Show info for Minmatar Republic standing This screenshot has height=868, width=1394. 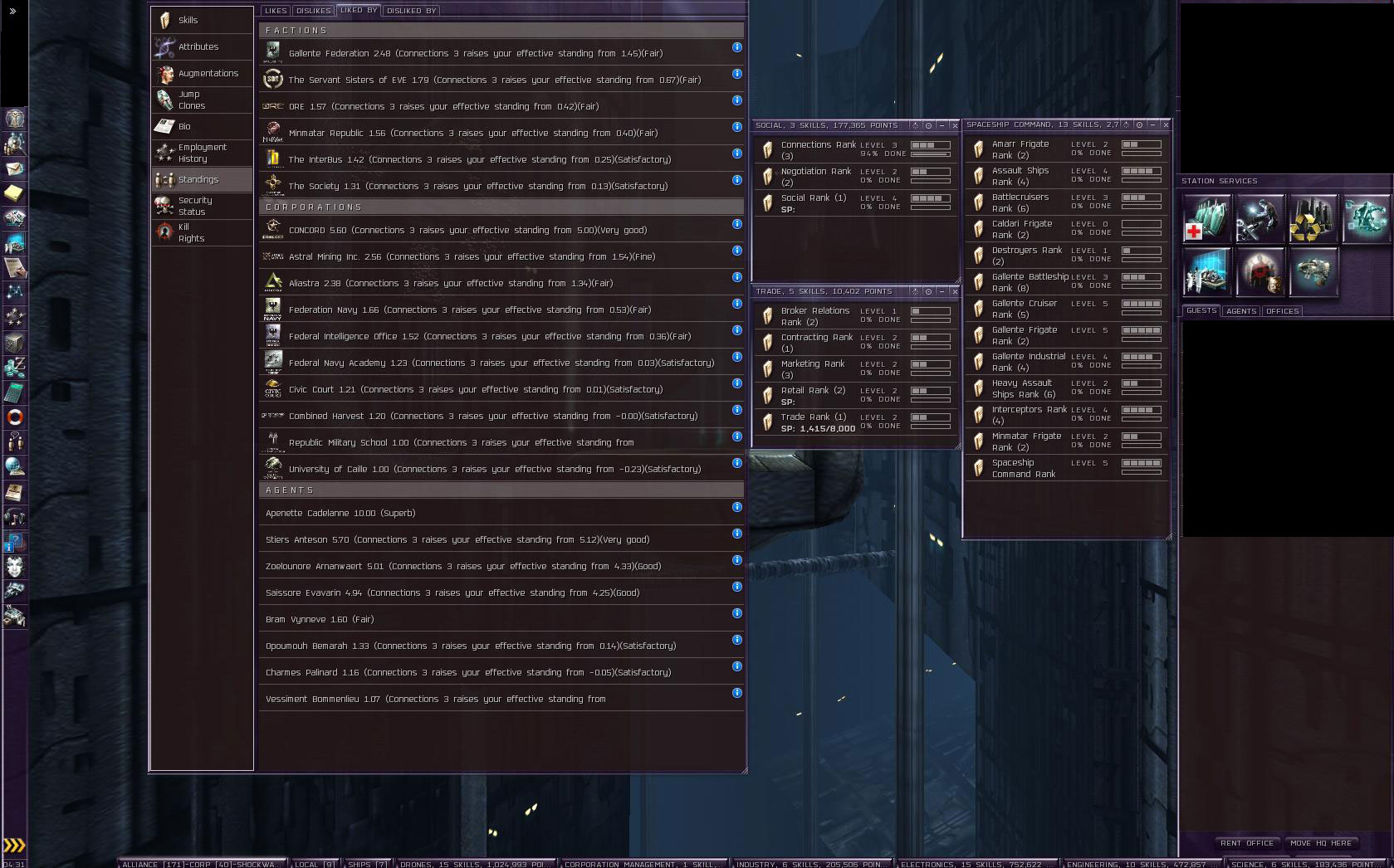736,127
